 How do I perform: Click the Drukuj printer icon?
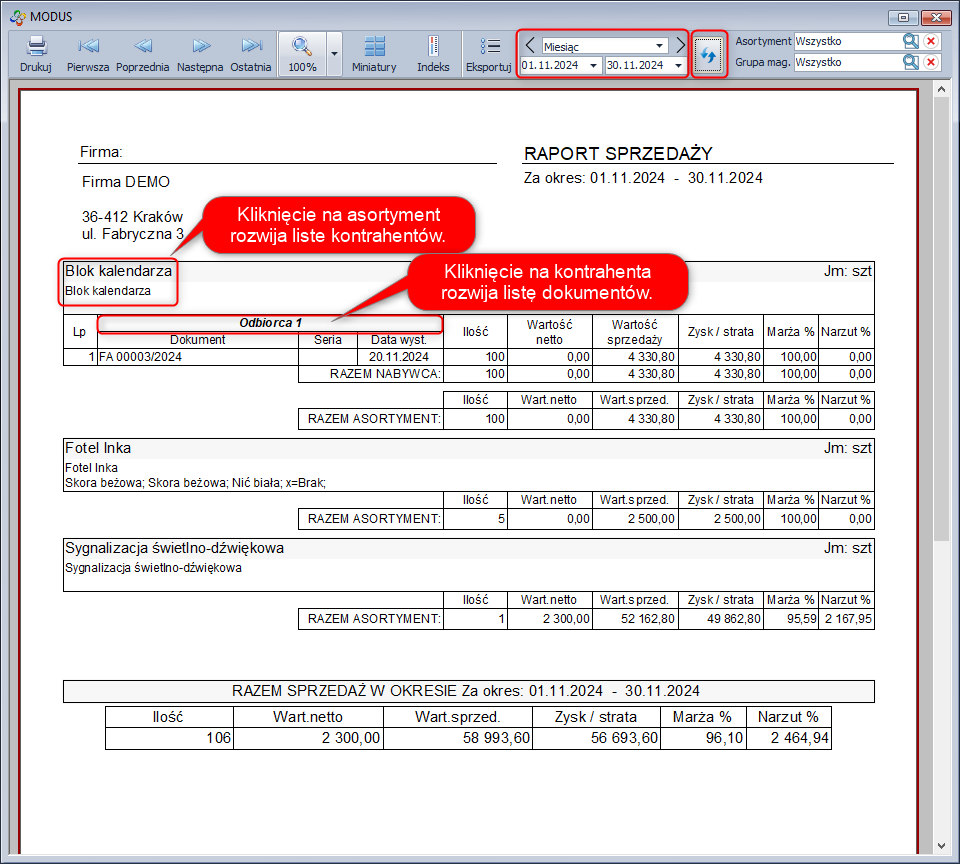click(x=35, y=47)
